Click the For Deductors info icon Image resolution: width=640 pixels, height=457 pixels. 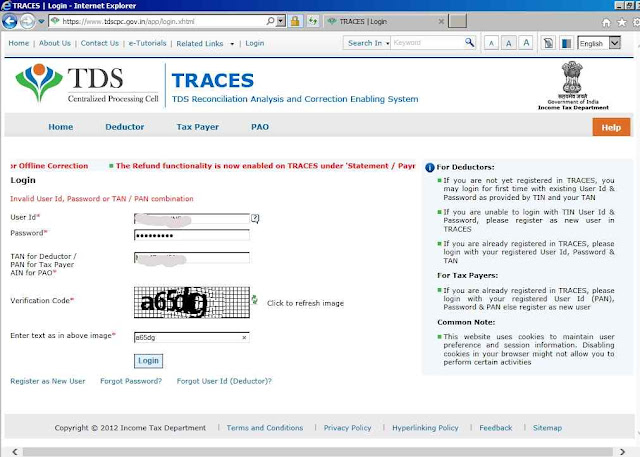(x=429, y=167)
